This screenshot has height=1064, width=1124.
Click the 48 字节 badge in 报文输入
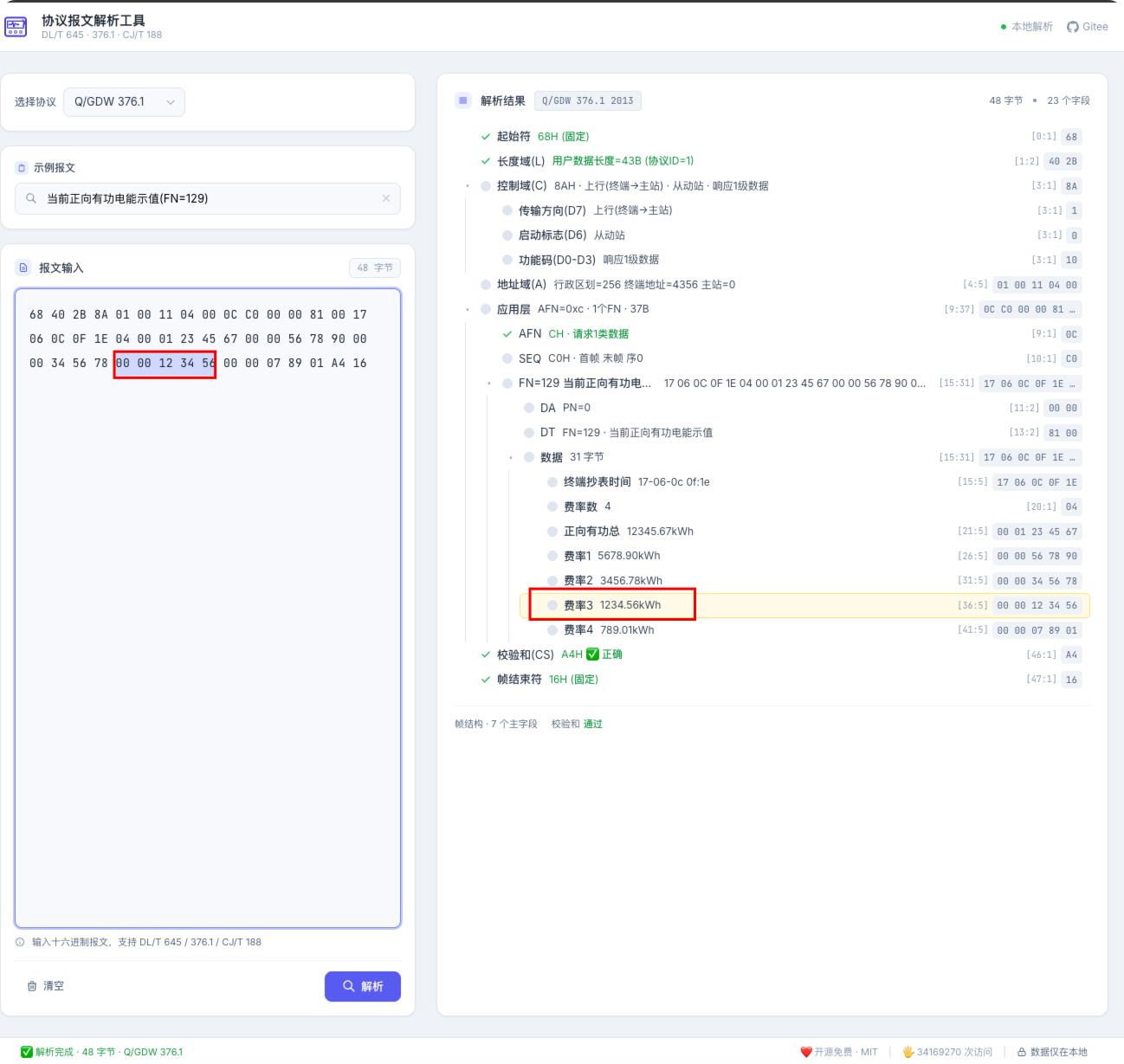(375, 268)
